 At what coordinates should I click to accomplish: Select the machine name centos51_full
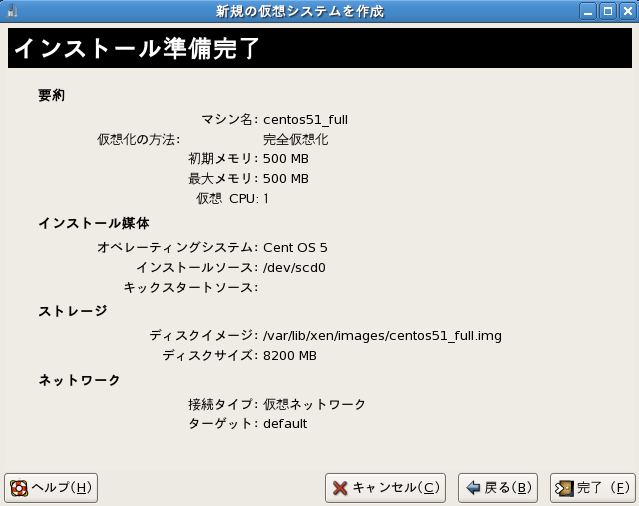305,120
